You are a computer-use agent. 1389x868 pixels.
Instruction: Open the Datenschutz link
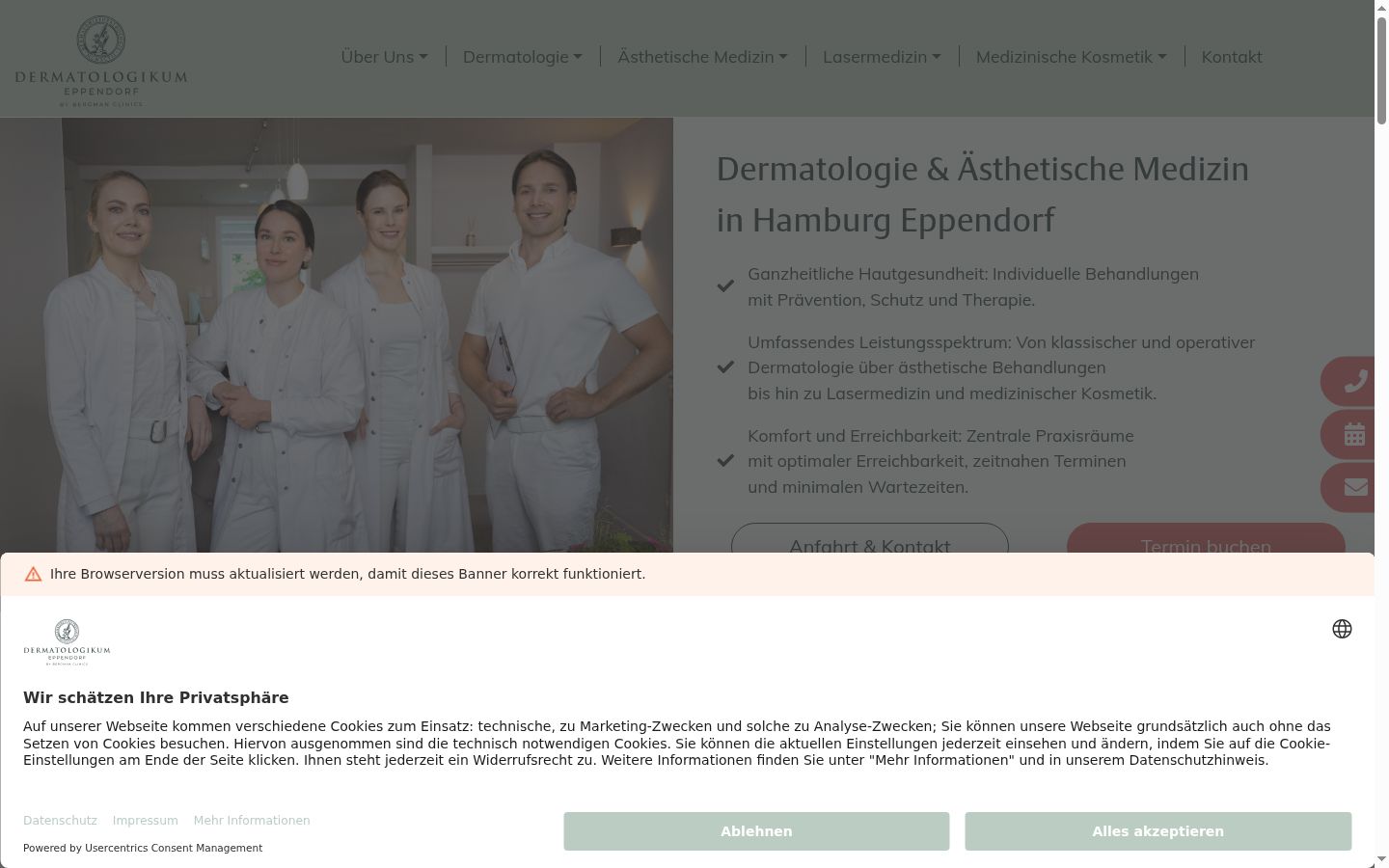coord(60,821)
